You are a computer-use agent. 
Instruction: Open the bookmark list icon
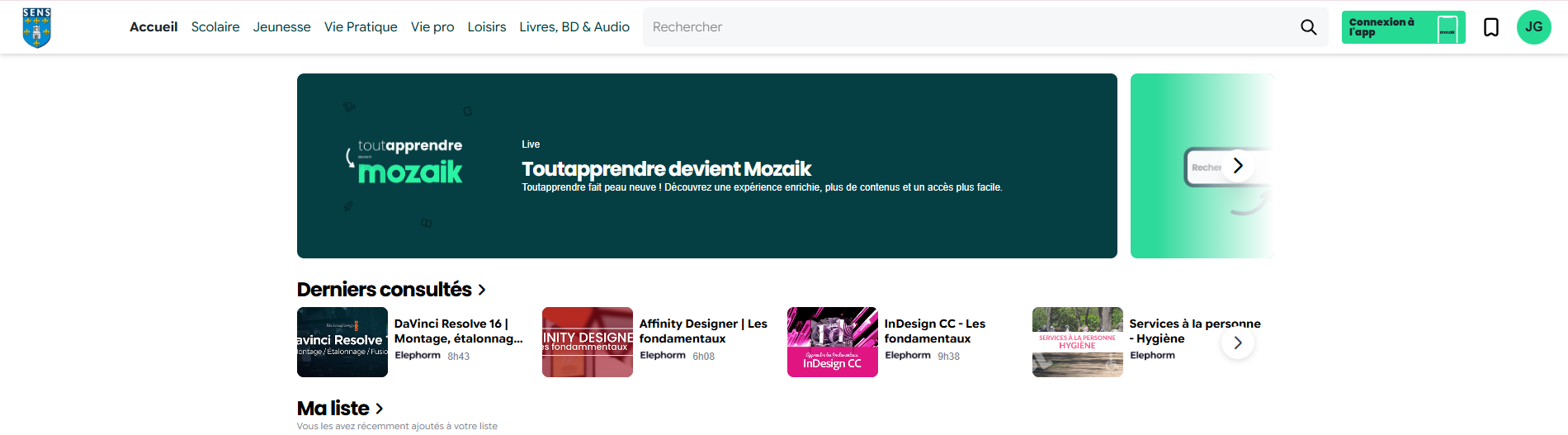click(1491, 27)
